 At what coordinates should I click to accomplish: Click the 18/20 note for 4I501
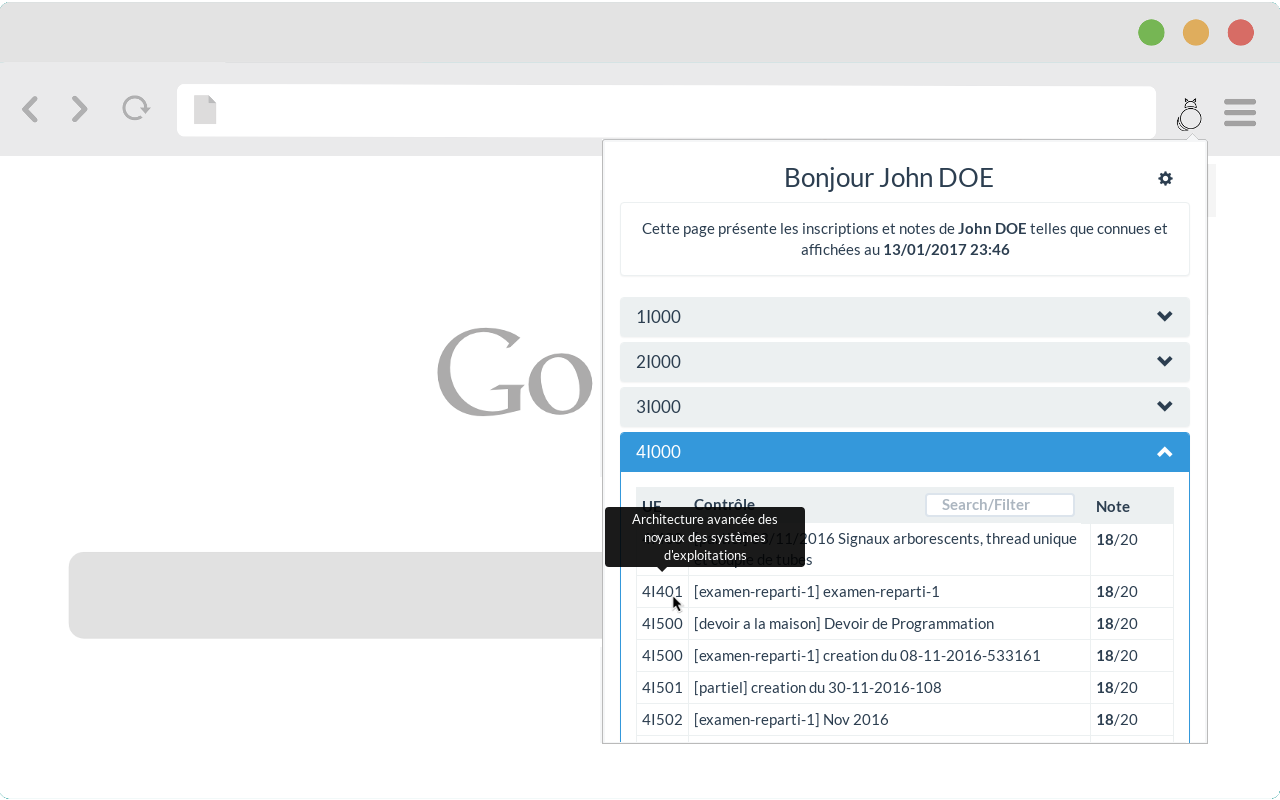coord(1117,688)
